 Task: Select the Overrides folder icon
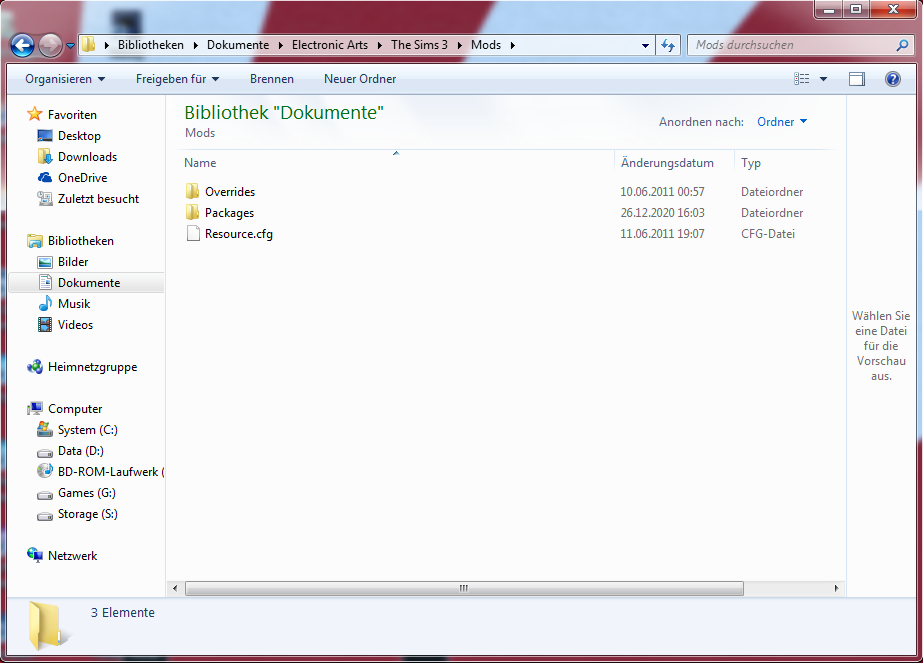coord(192,191)
